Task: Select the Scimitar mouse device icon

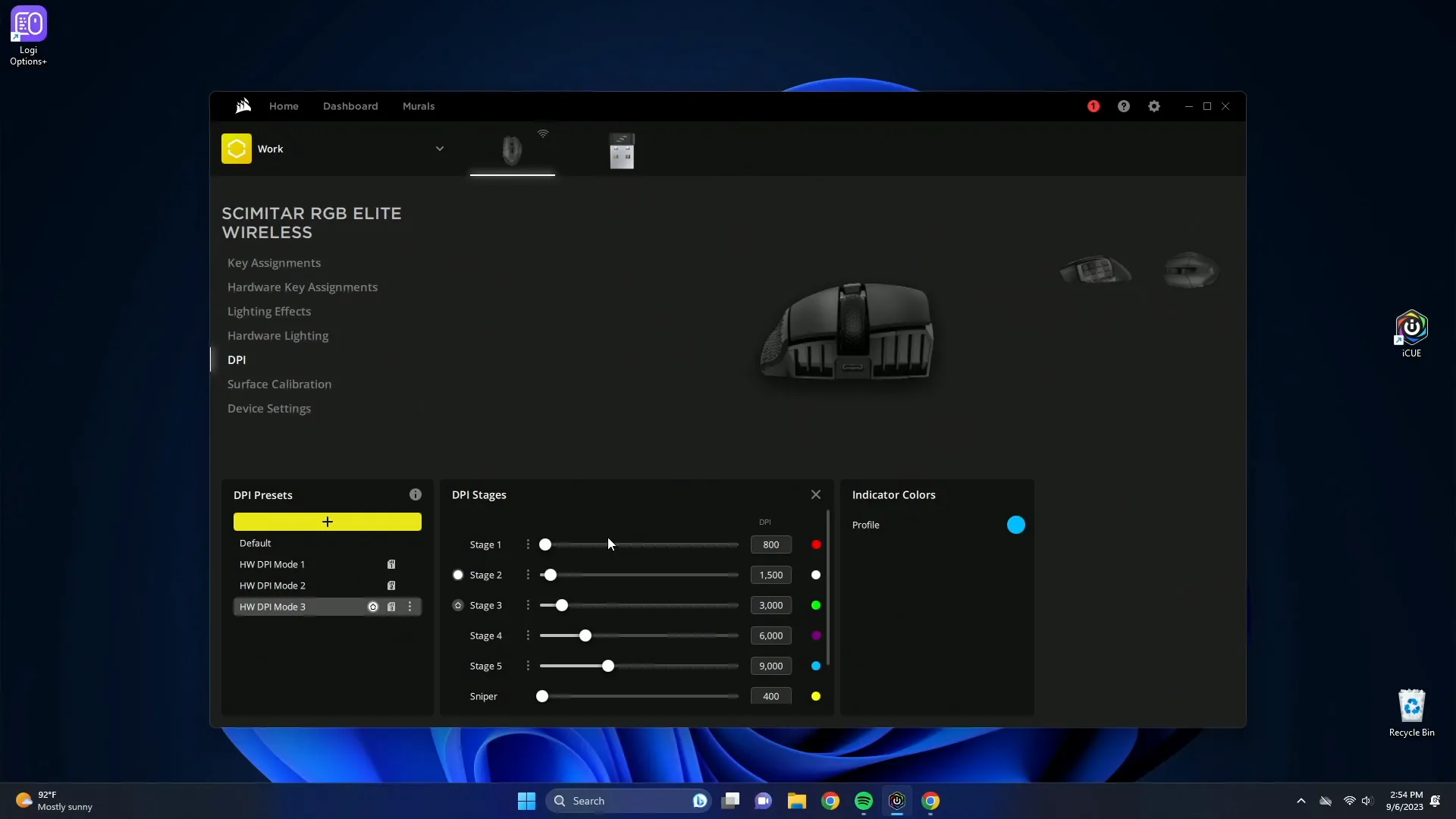Action: tap(513, 149)
